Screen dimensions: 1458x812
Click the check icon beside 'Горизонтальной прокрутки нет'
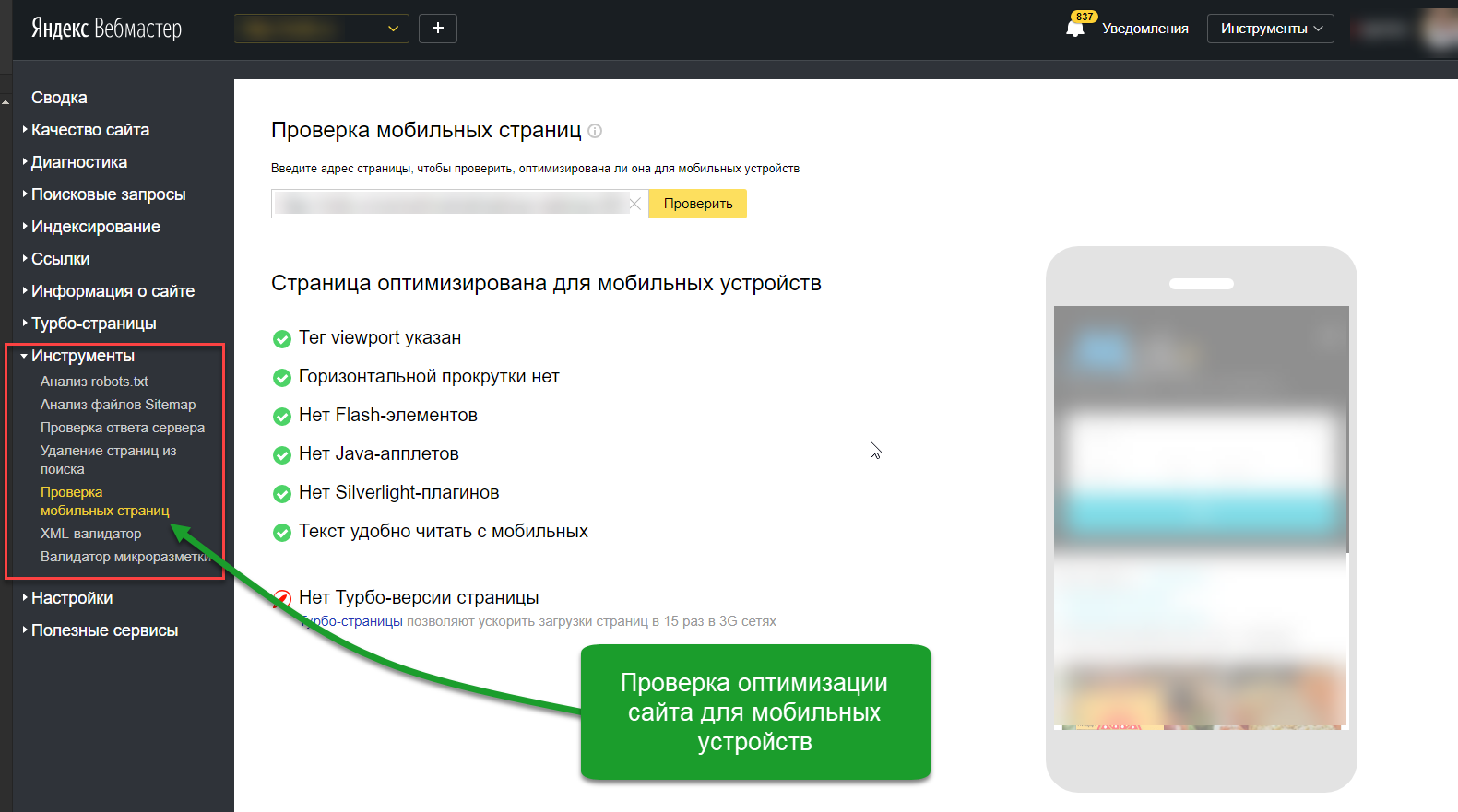pos(282,378)
